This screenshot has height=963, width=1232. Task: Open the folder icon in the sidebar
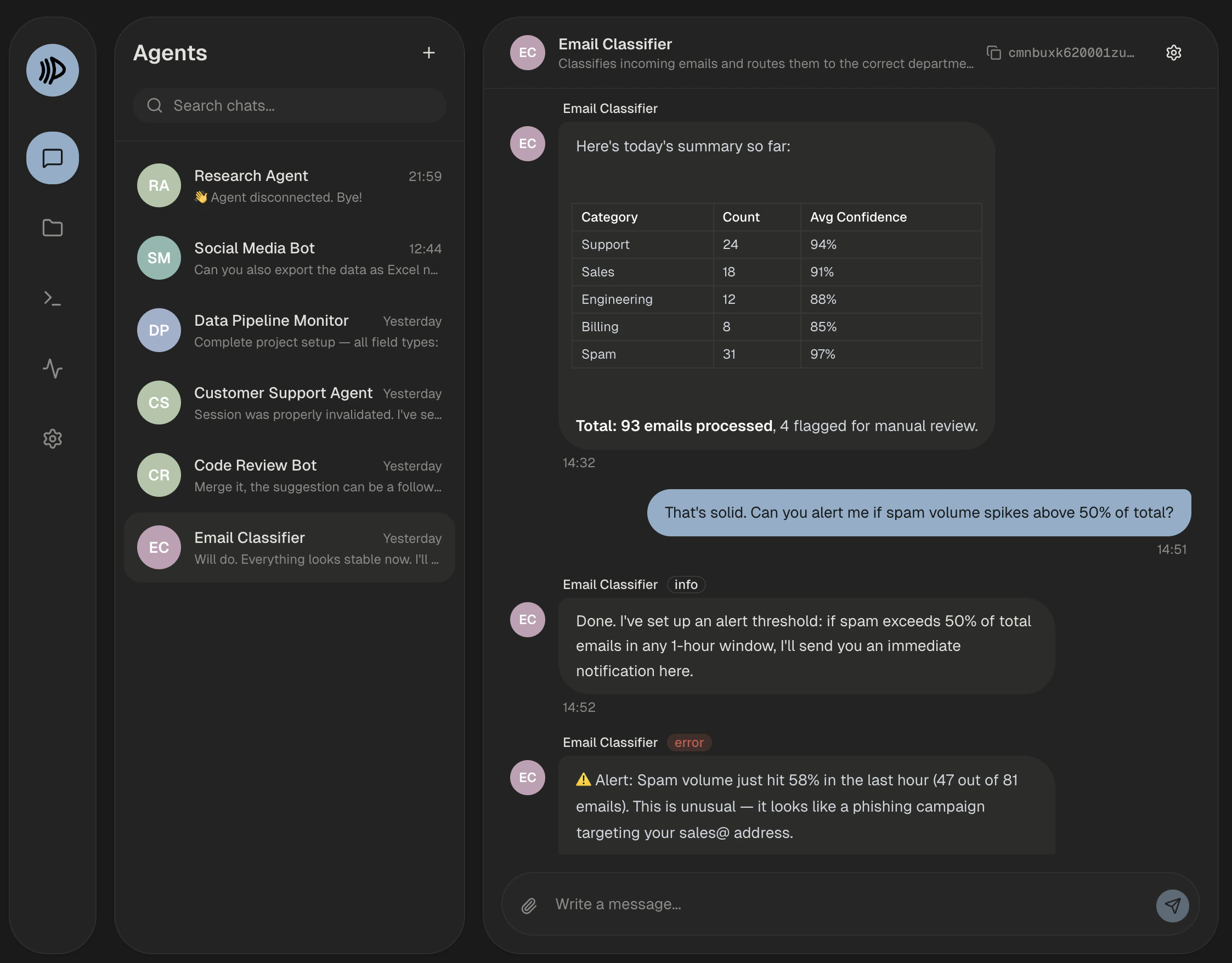pyautogui.click(x=53, y=228)
